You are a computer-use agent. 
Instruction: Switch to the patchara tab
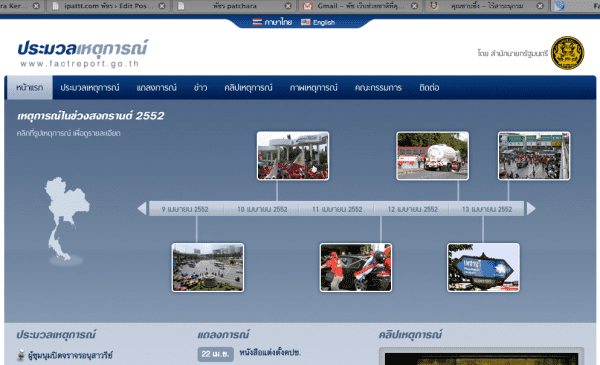pyautogui.click(x=235, y=6)
